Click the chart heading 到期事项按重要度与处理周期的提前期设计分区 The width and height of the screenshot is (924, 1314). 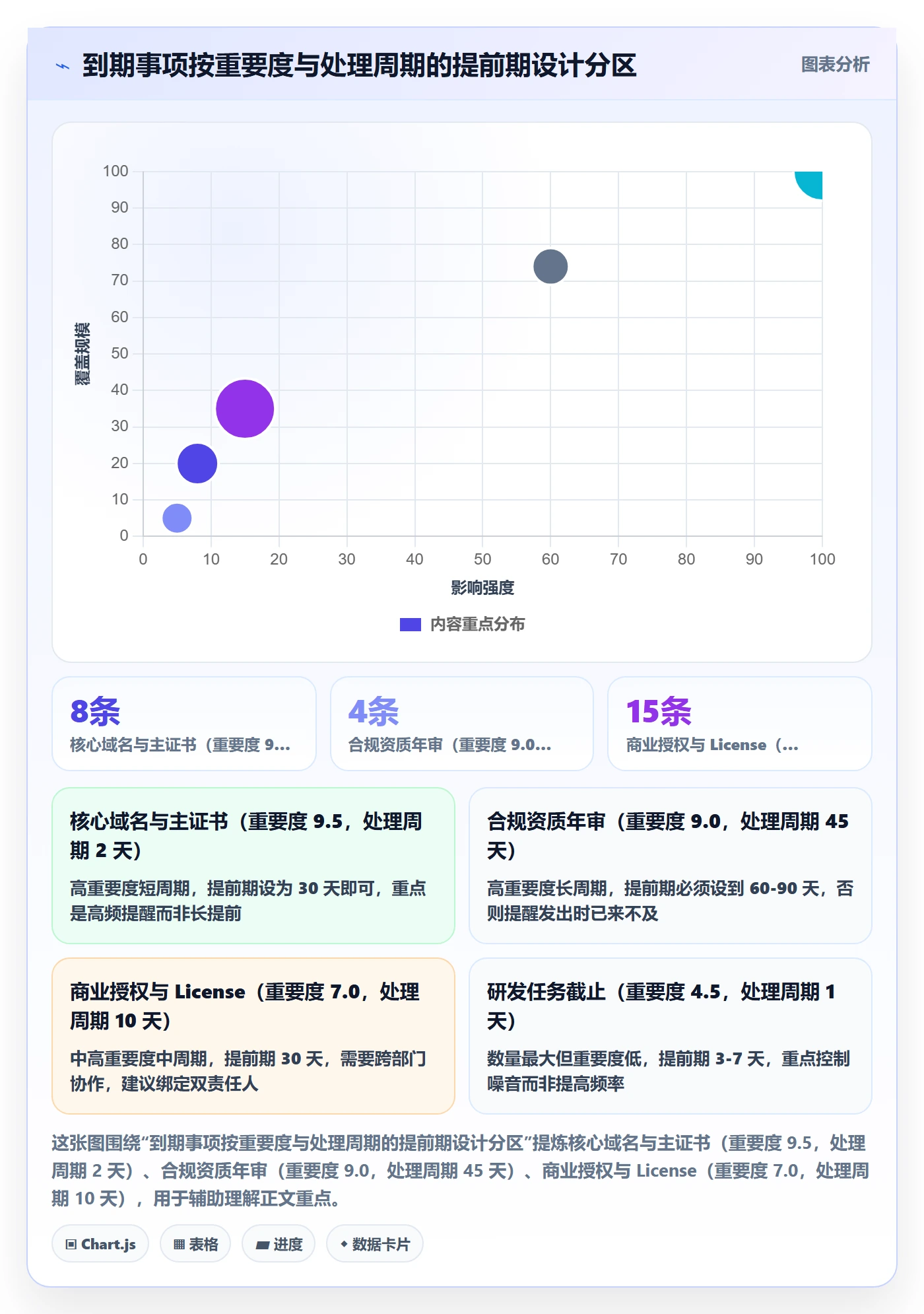point(359,65)
